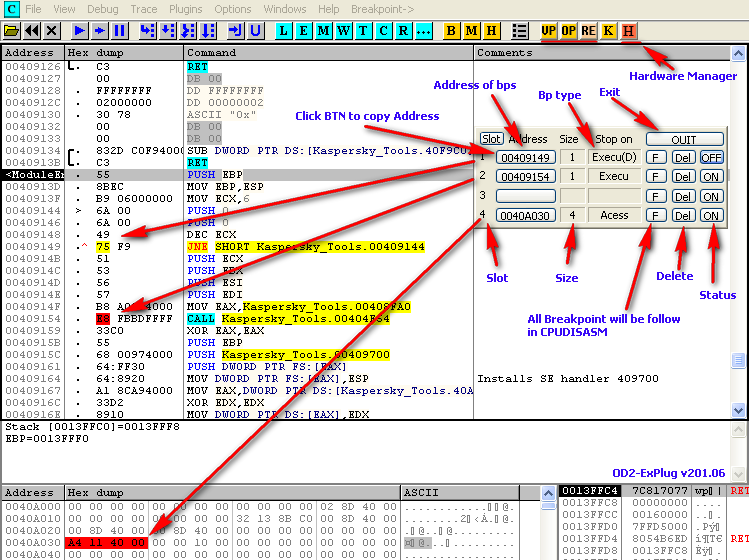Open memory breakpoints via yellow M icon
The image size is (749, 560).
click(471, 31)
